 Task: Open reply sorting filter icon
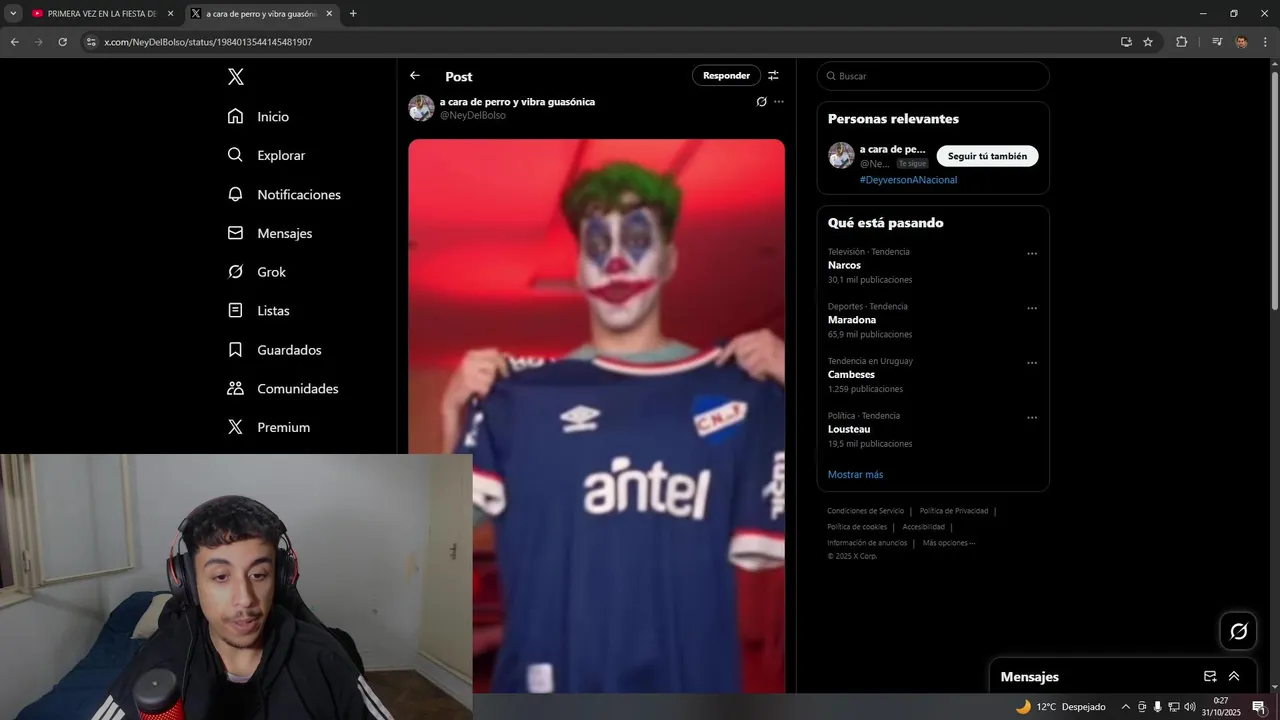tap(773, 75)
